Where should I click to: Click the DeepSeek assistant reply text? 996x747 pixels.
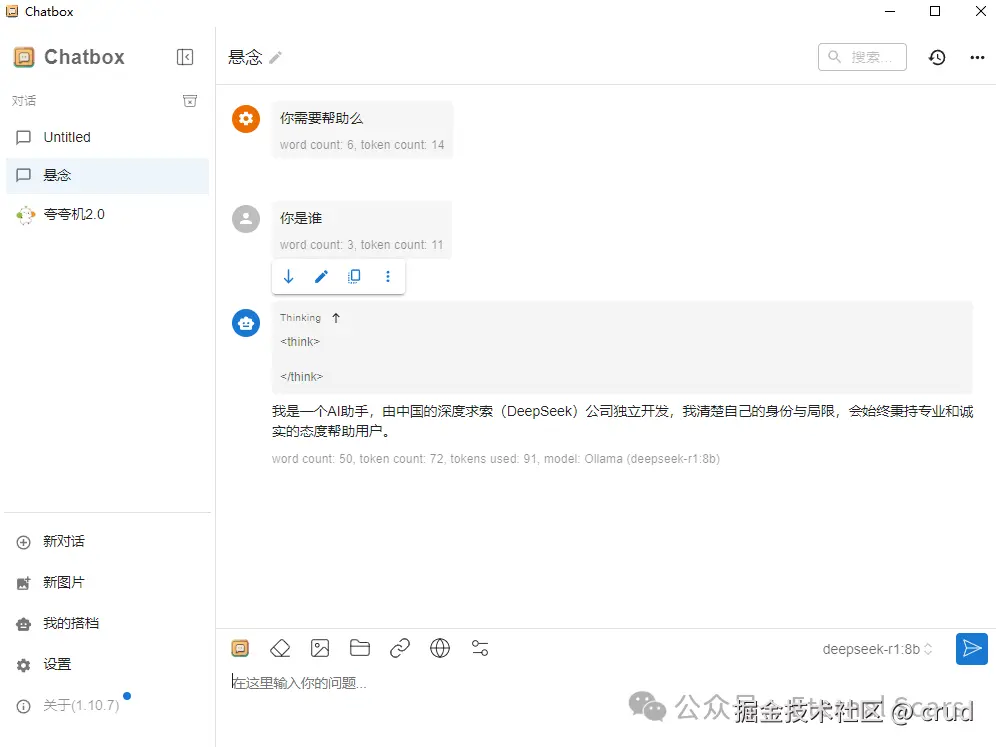(622, 421)
